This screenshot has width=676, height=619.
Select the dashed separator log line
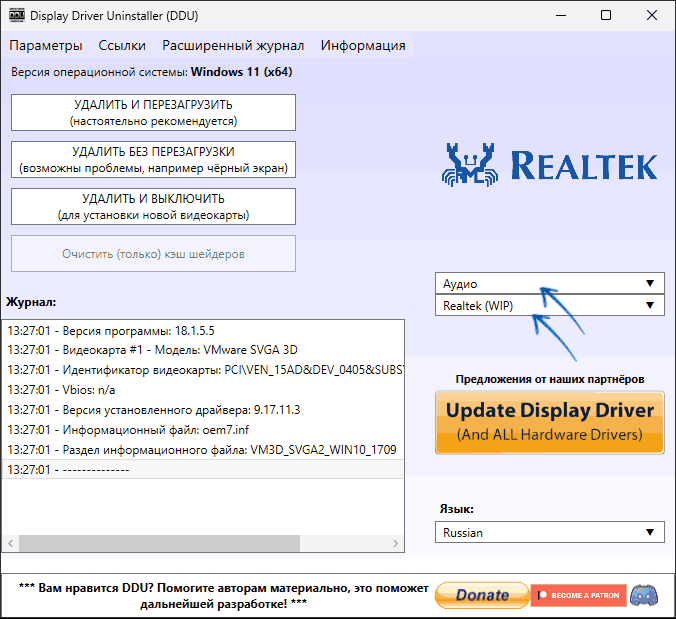click(203, 469)
